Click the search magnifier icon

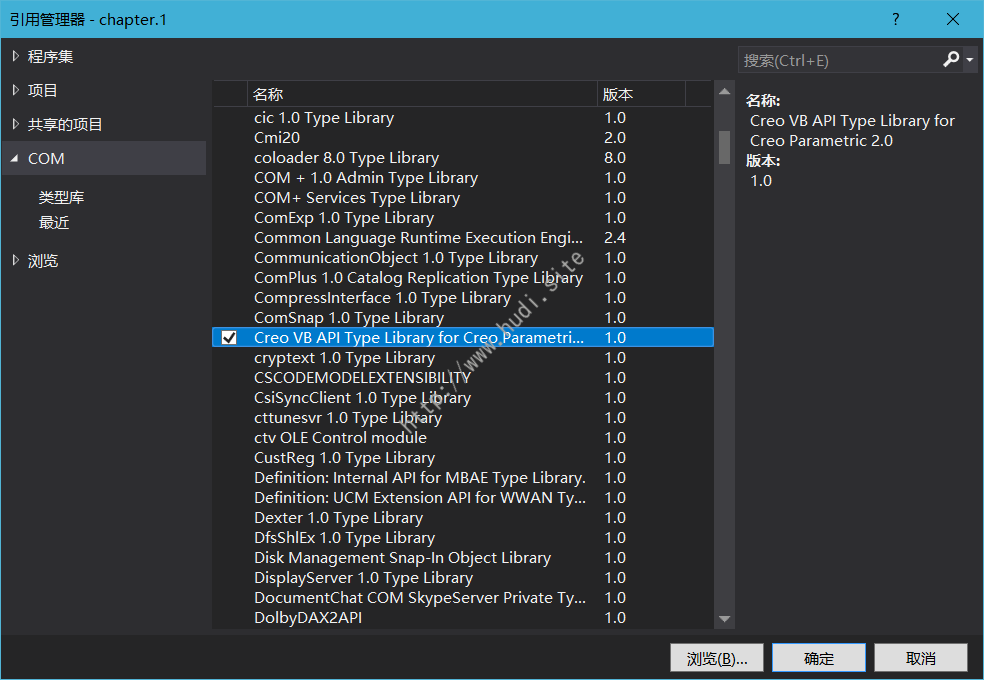[951, 60]
